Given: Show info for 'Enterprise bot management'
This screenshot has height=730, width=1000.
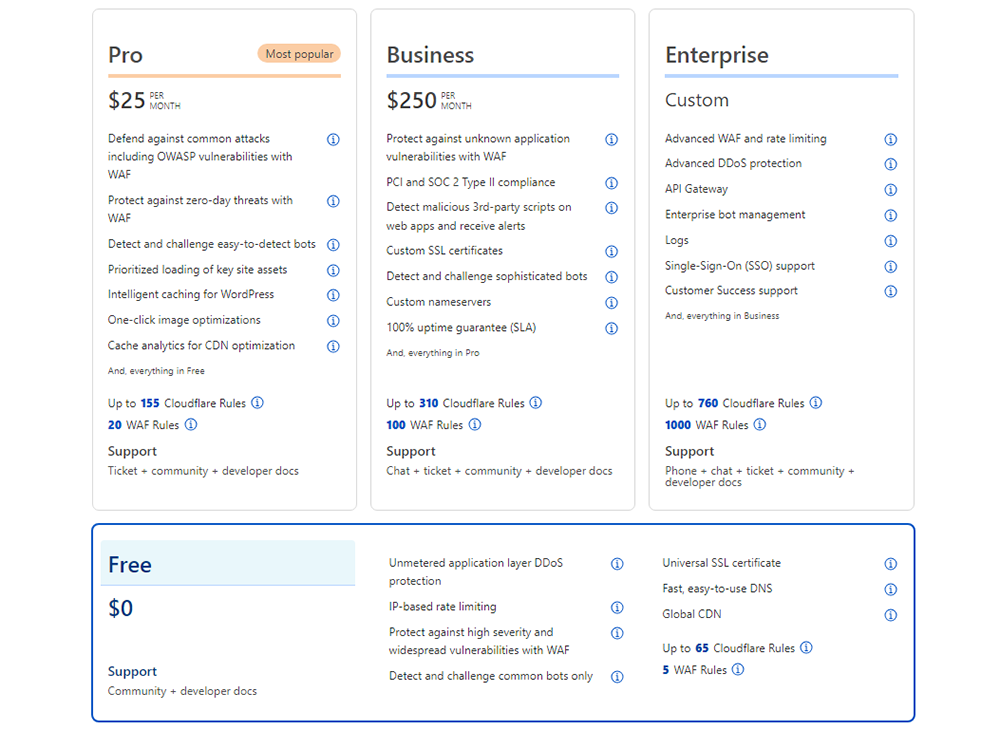Looking at the screenshot, I should tap(890, 215).
